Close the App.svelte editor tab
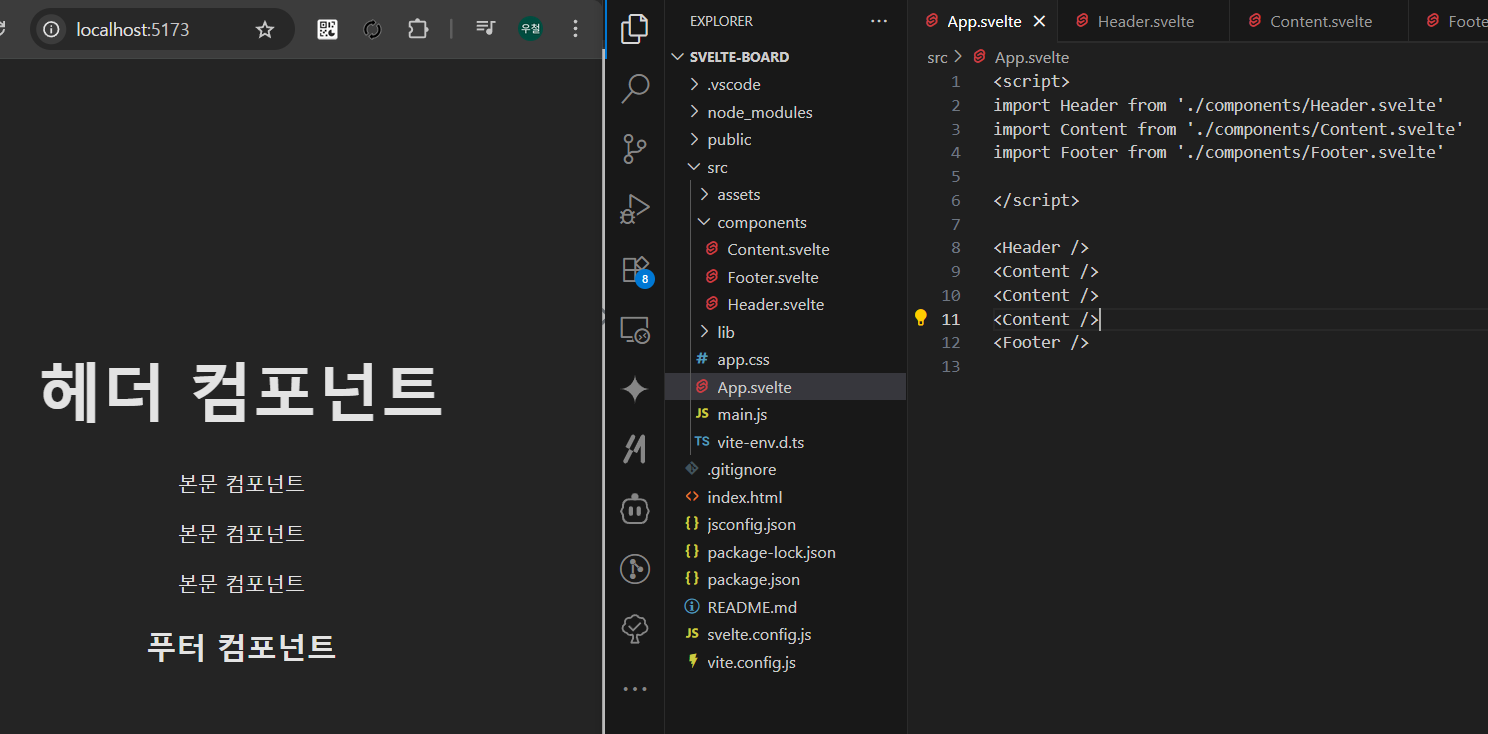The width and height of the screenshot is (1488, 734). [x=1039, y=21]
